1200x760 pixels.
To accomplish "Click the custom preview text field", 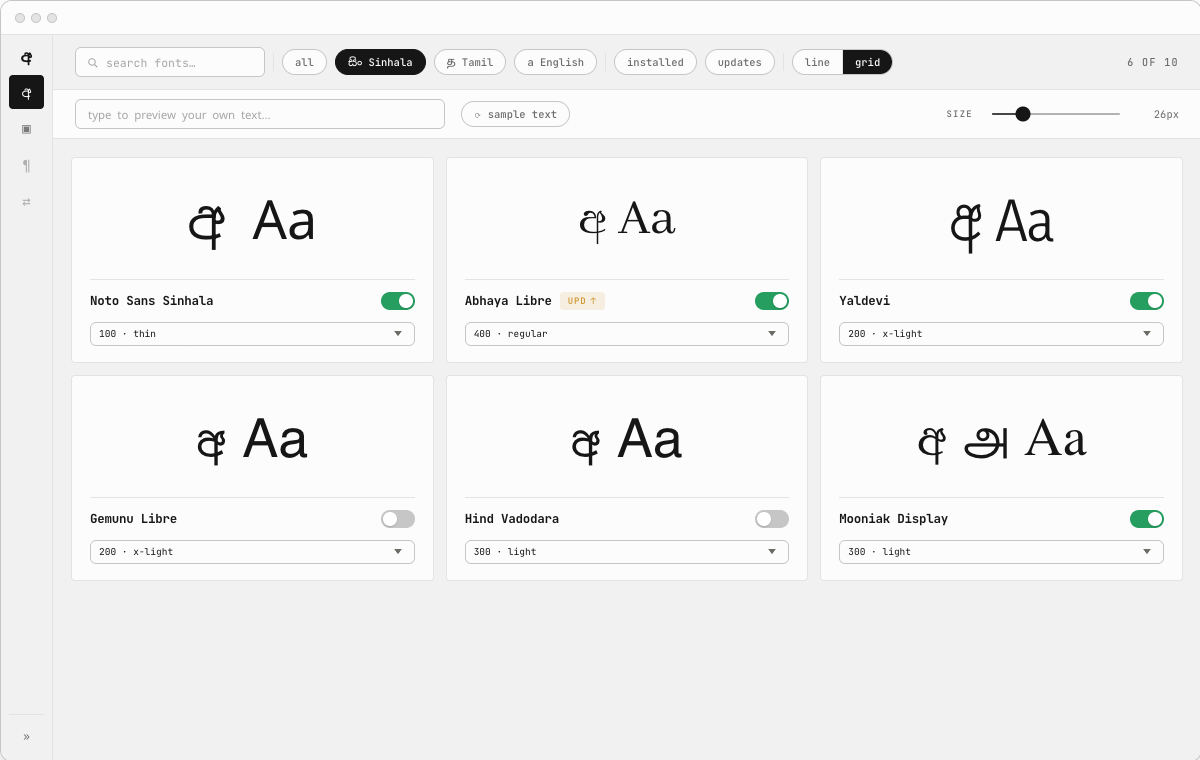I will pyautogui.click(x=260, y=114).
